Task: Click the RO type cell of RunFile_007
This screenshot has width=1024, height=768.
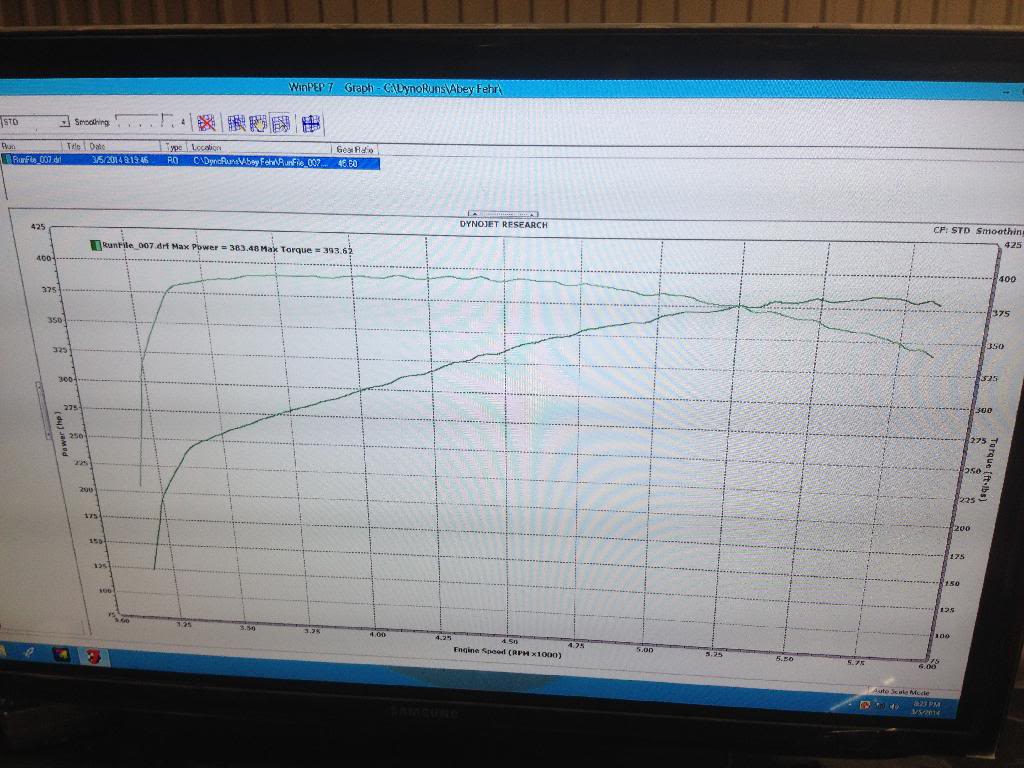Action: coord(172,161)
